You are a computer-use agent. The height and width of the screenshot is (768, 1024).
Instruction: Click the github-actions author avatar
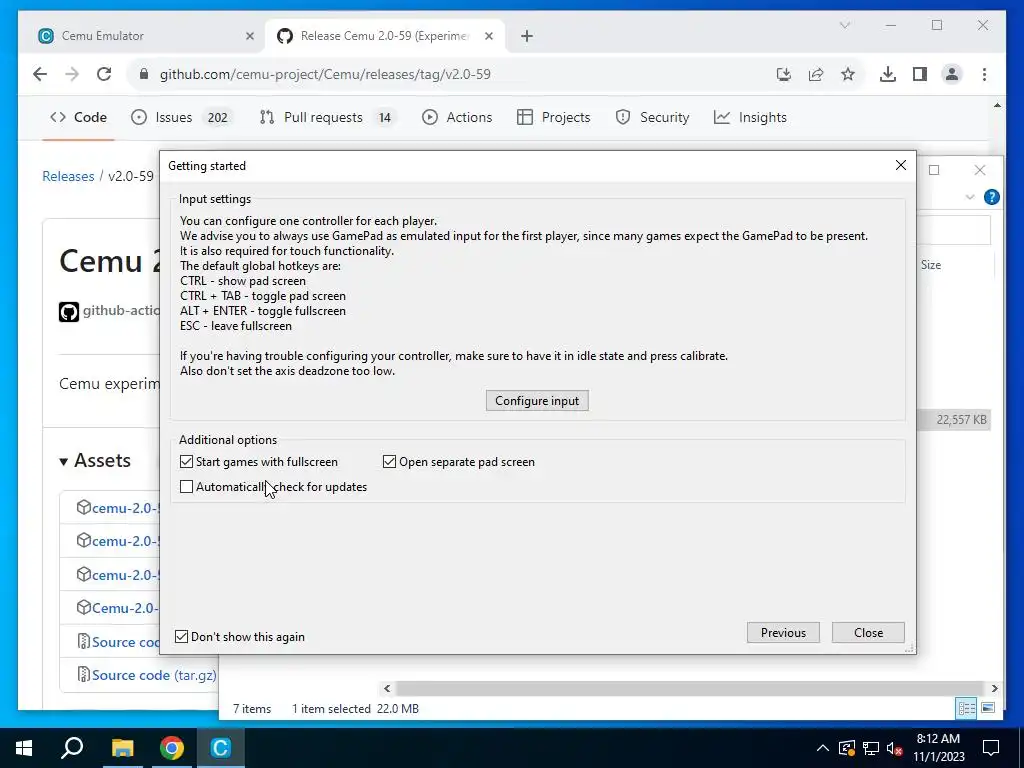(69, 312)
